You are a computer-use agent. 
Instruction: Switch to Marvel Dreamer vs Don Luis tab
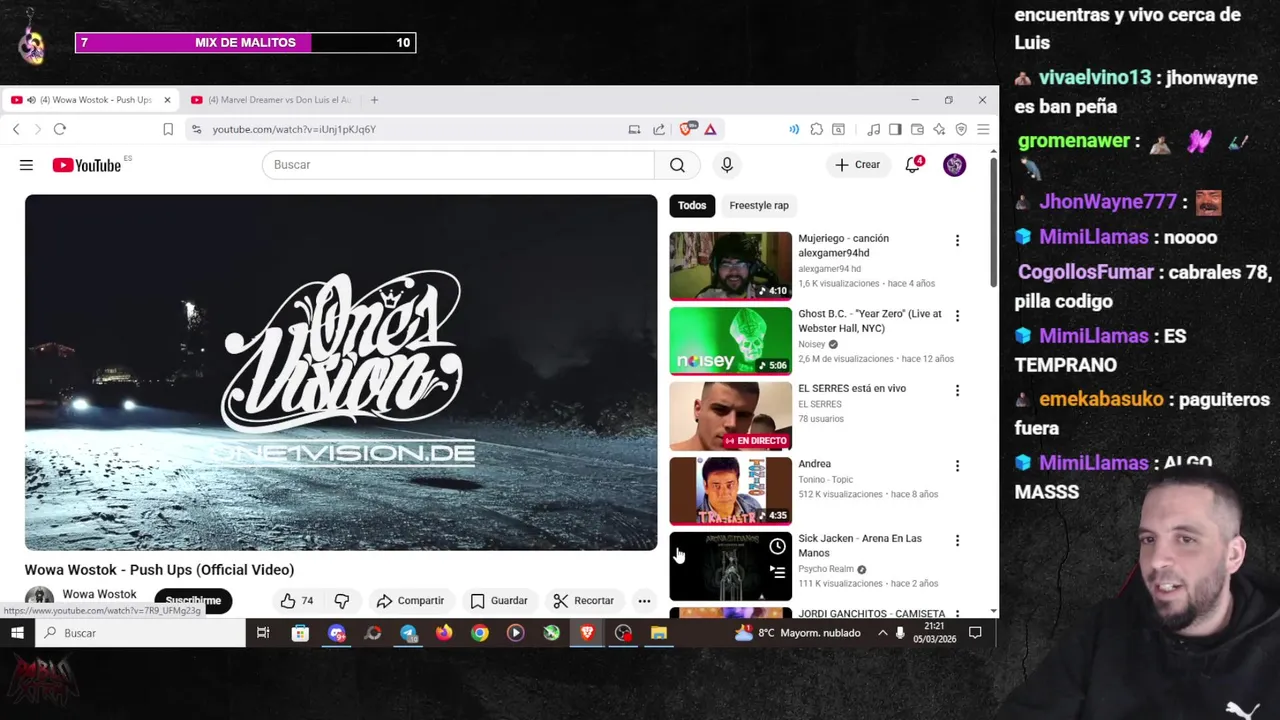tap(270, 100)
